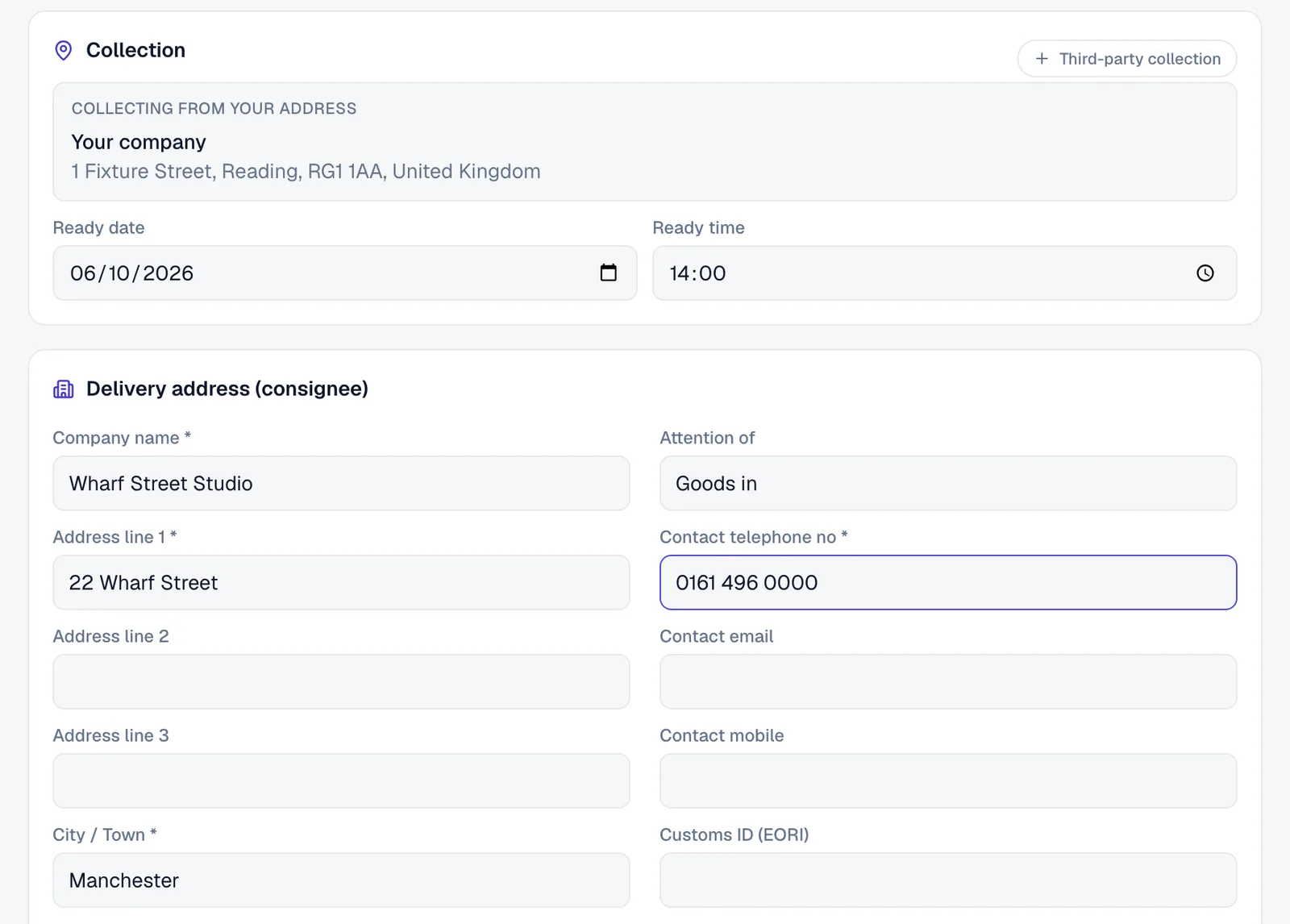This screenshot has width=1290, height=924.
Task: Click the 'Delivery address (consignee)' heading
Action: click(227, 389)
